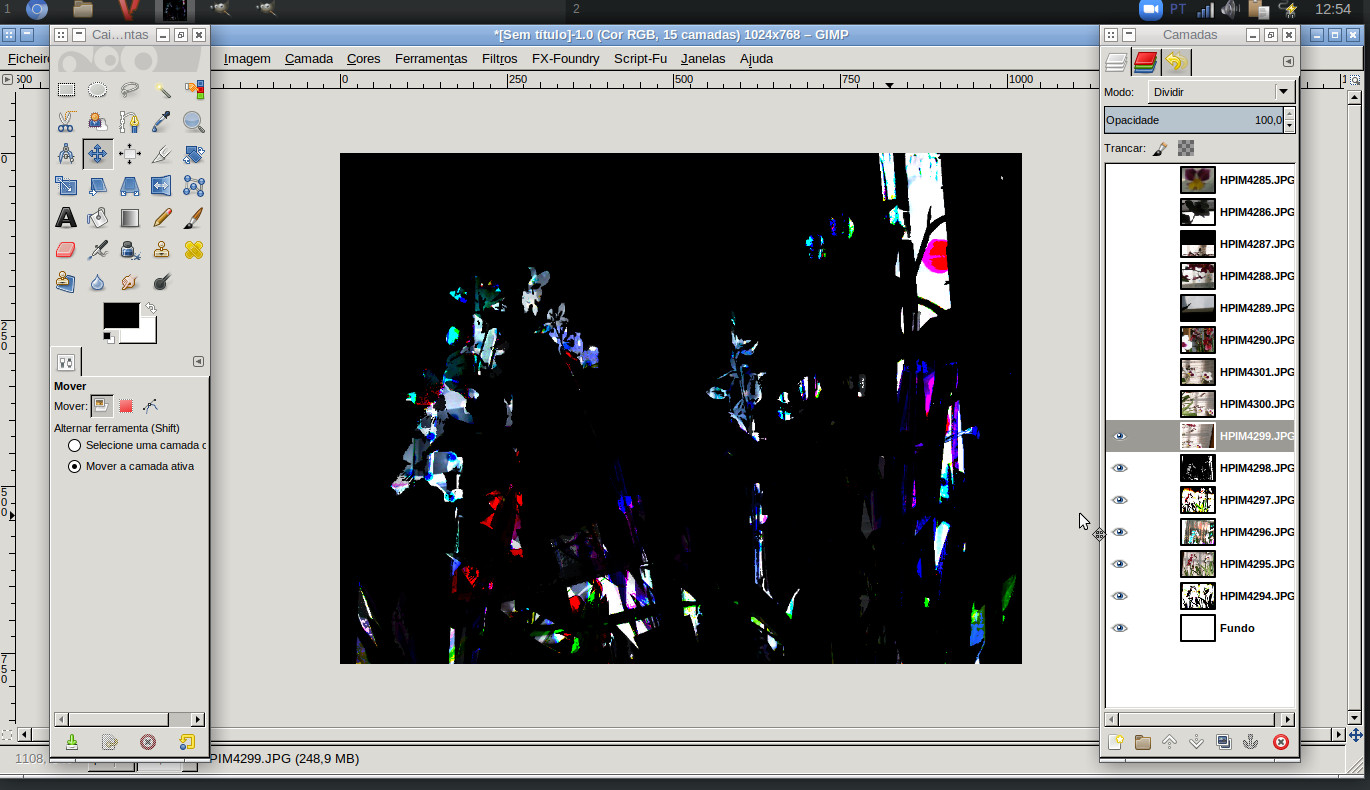Screen dimensions: 1370x790
Task: Choose 'Mover a camada ativa' radio option
Action: [75, 466]
